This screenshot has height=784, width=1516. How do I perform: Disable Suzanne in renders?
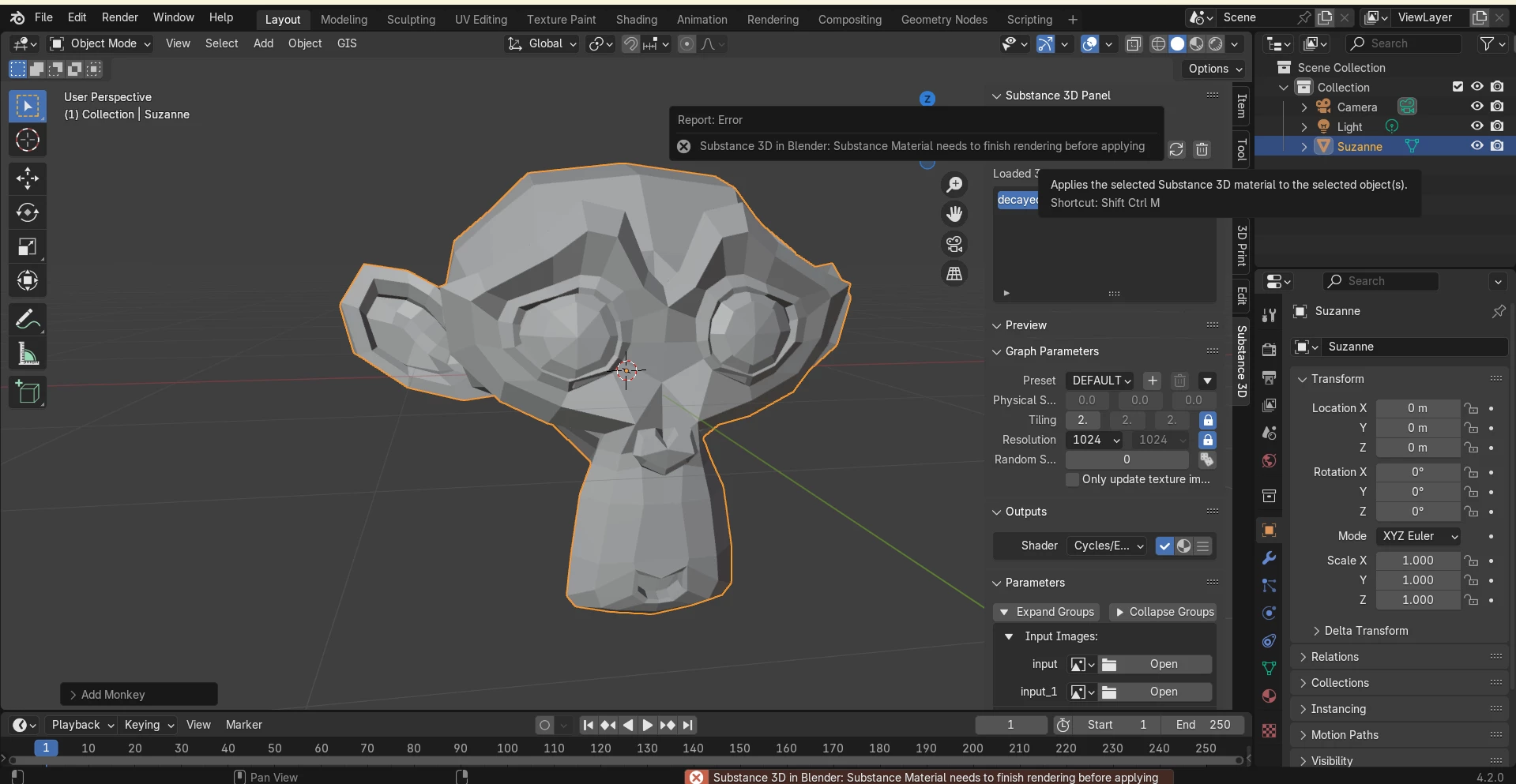1497,146
